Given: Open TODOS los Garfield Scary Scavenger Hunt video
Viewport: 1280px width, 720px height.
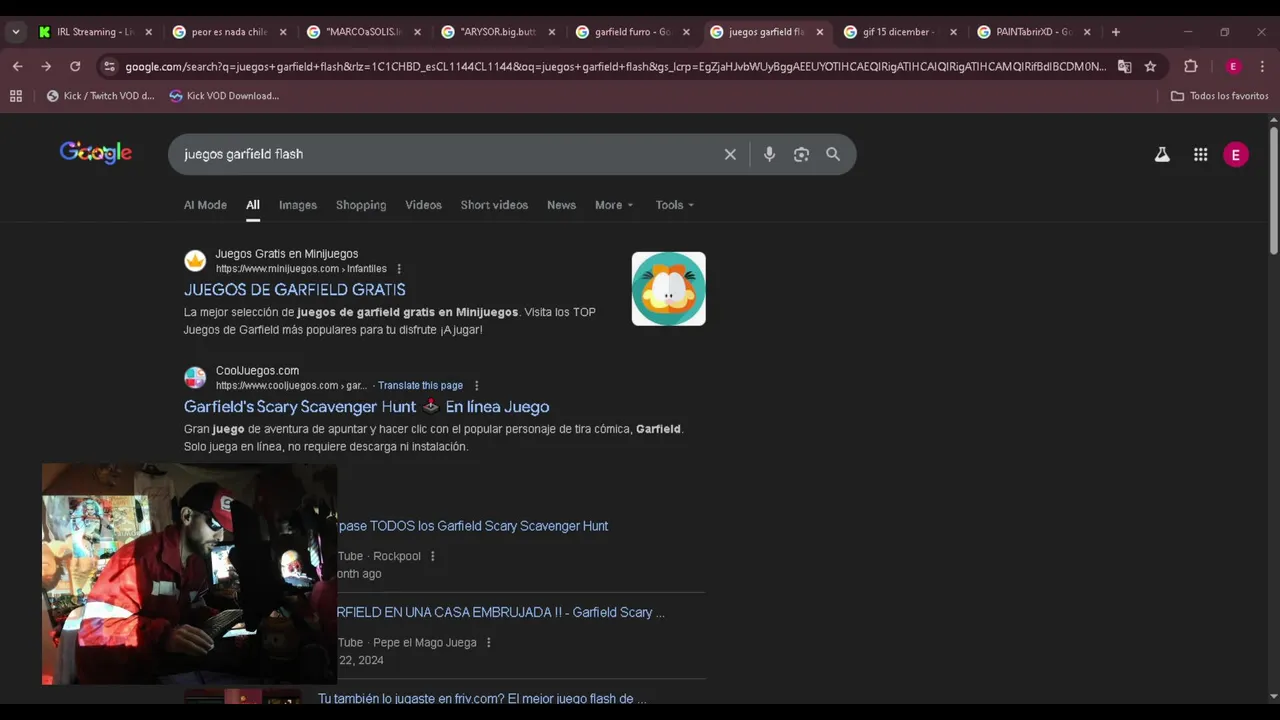Looking at the screenshot, I should point(473,526).
